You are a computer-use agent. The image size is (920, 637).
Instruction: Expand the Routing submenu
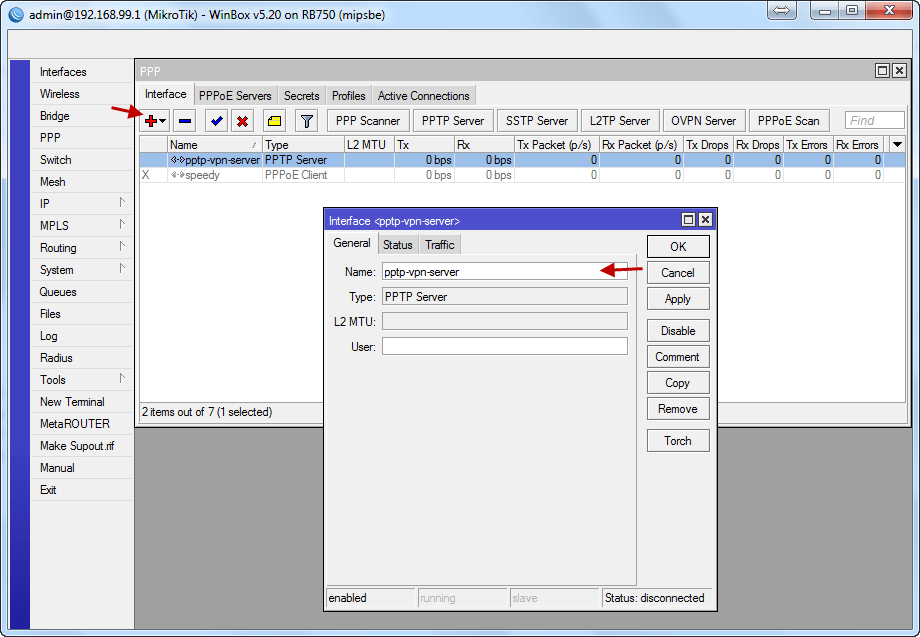pos(122,246)
